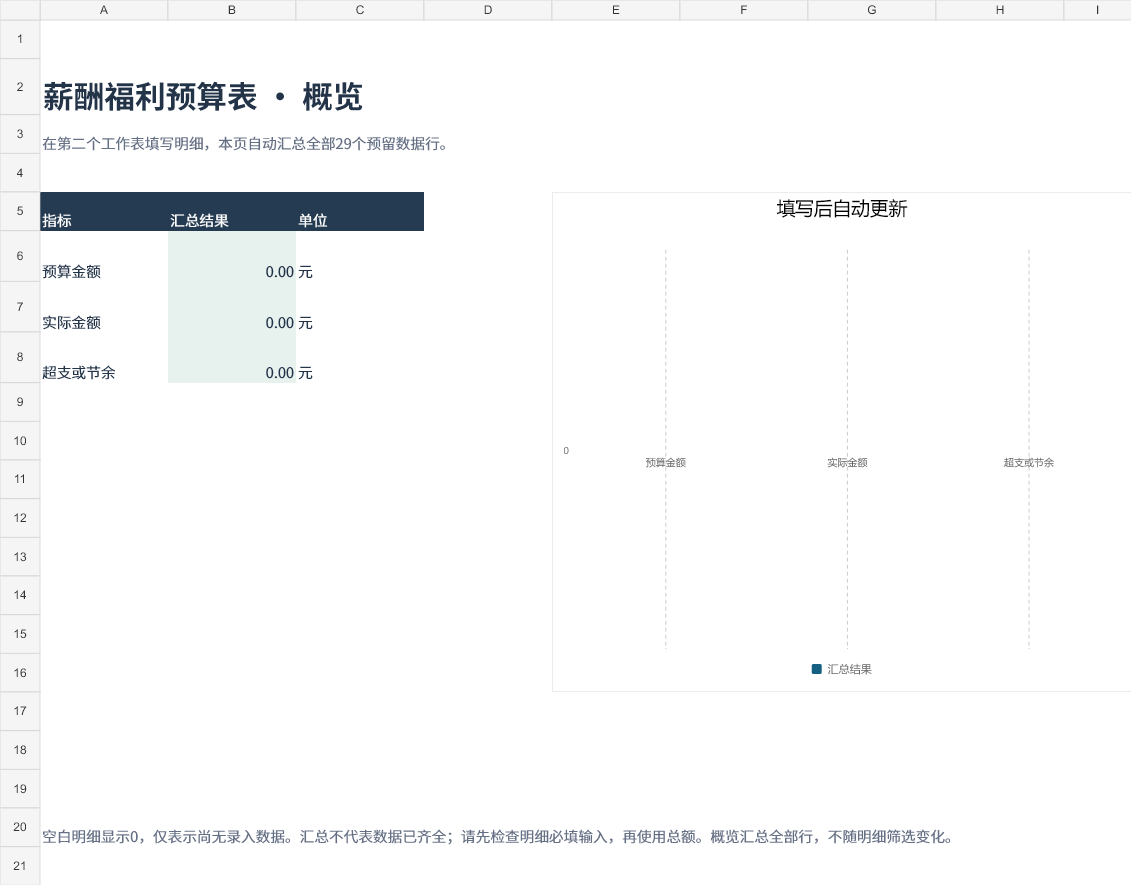The width and height of the screenshot is (1131, 885).
Task: Select the 0.00 value for 超支或节余
Action: pos(232,357)
